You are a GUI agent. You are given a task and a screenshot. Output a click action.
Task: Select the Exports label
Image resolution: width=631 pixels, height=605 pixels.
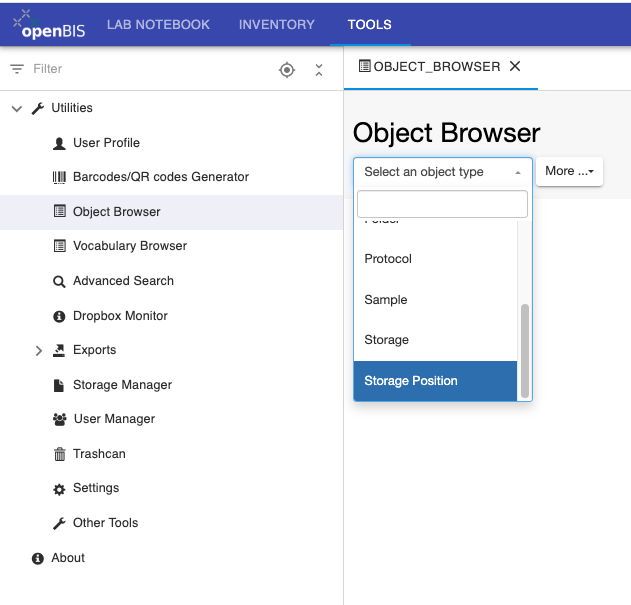95,350
